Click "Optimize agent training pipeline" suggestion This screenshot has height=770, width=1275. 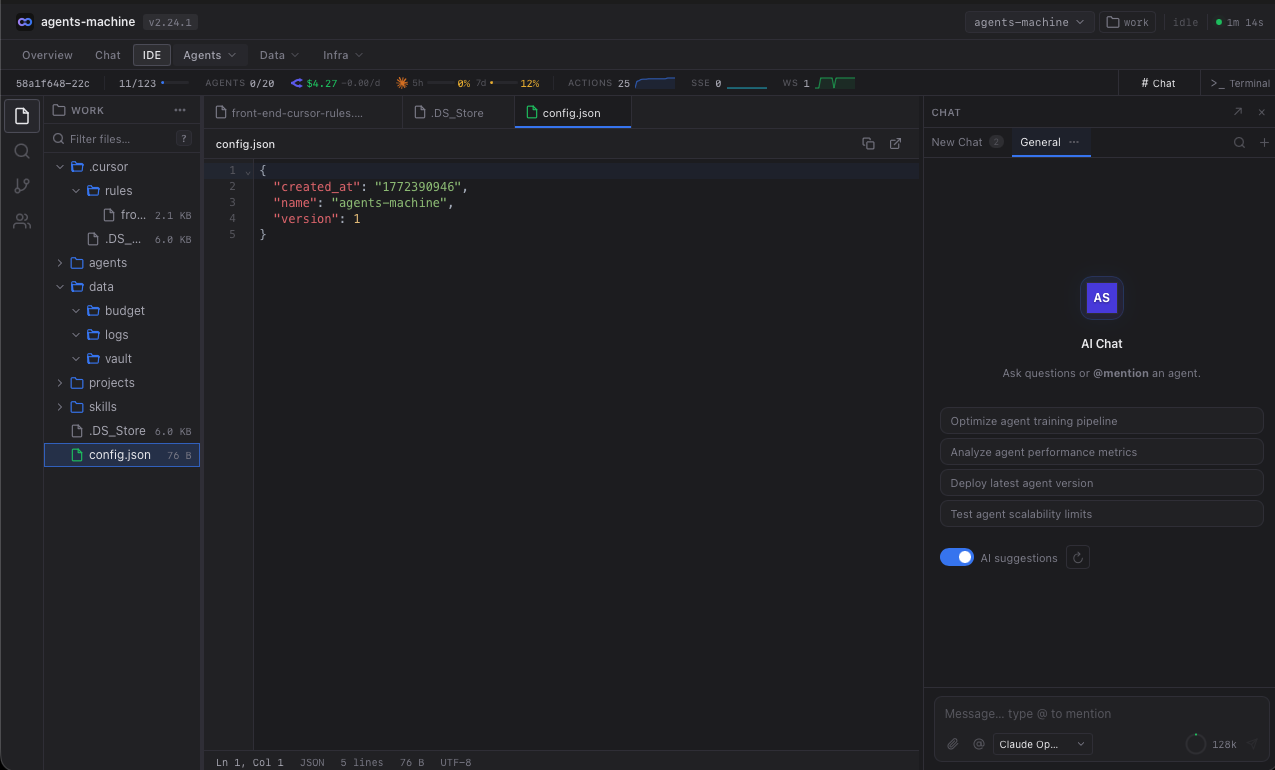pos(1101,421)
